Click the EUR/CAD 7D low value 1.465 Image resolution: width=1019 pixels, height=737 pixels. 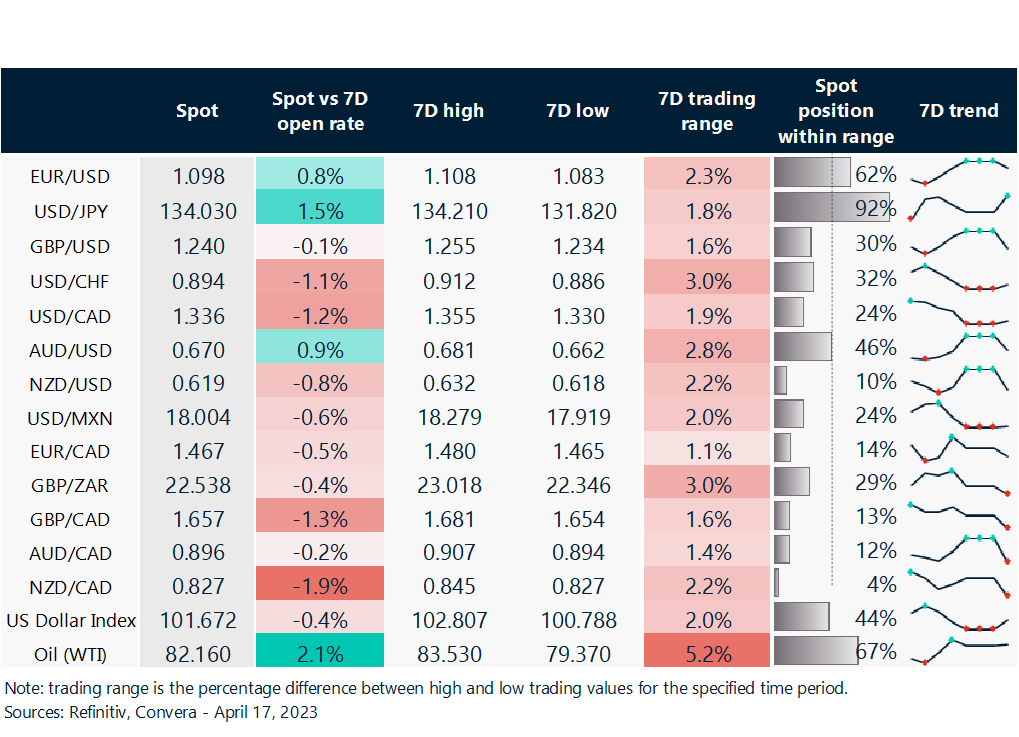(x=578, y=451)
